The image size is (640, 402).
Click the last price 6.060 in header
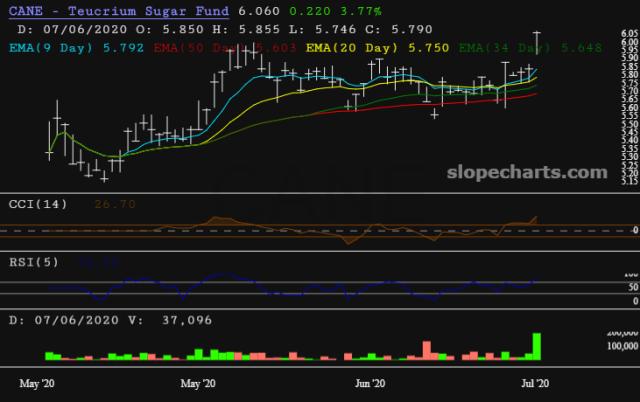[255, 12]
